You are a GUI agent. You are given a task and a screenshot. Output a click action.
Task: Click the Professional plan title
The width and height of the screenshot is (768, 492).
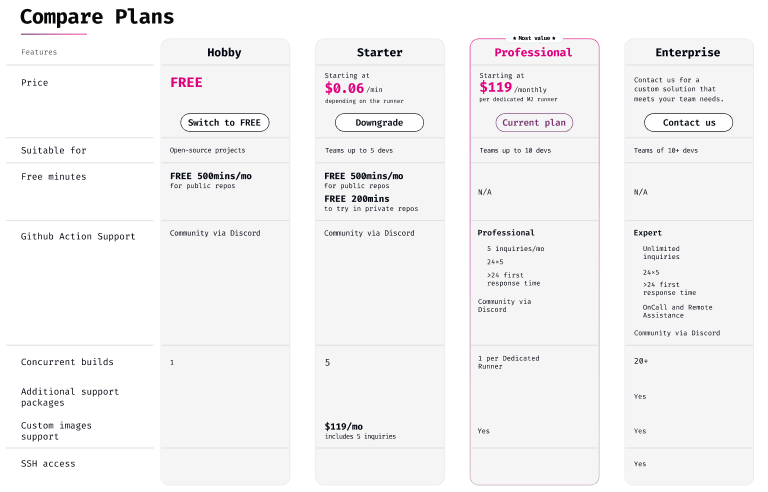[533, 52]
